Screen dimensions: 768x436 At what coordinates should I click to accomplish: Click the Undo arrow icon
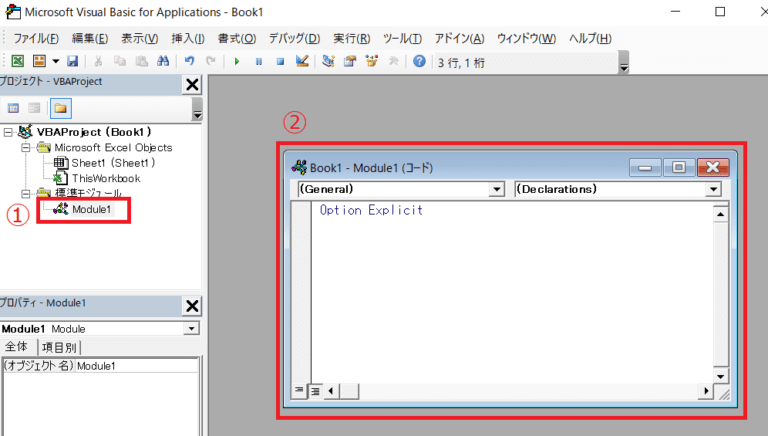point(189,61)
